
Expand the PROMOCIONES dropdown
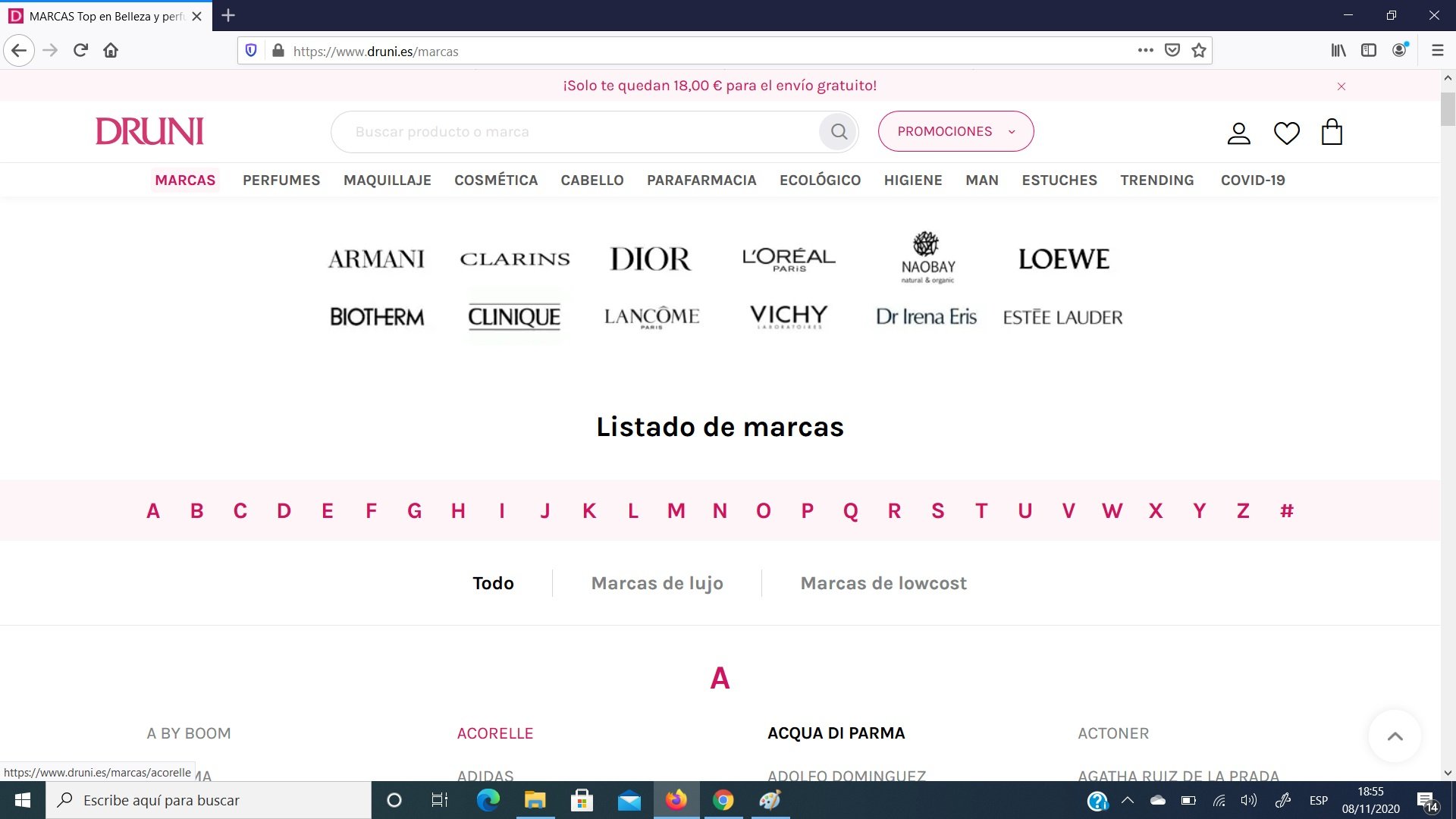pyautogui.click(x=955, y=131)
